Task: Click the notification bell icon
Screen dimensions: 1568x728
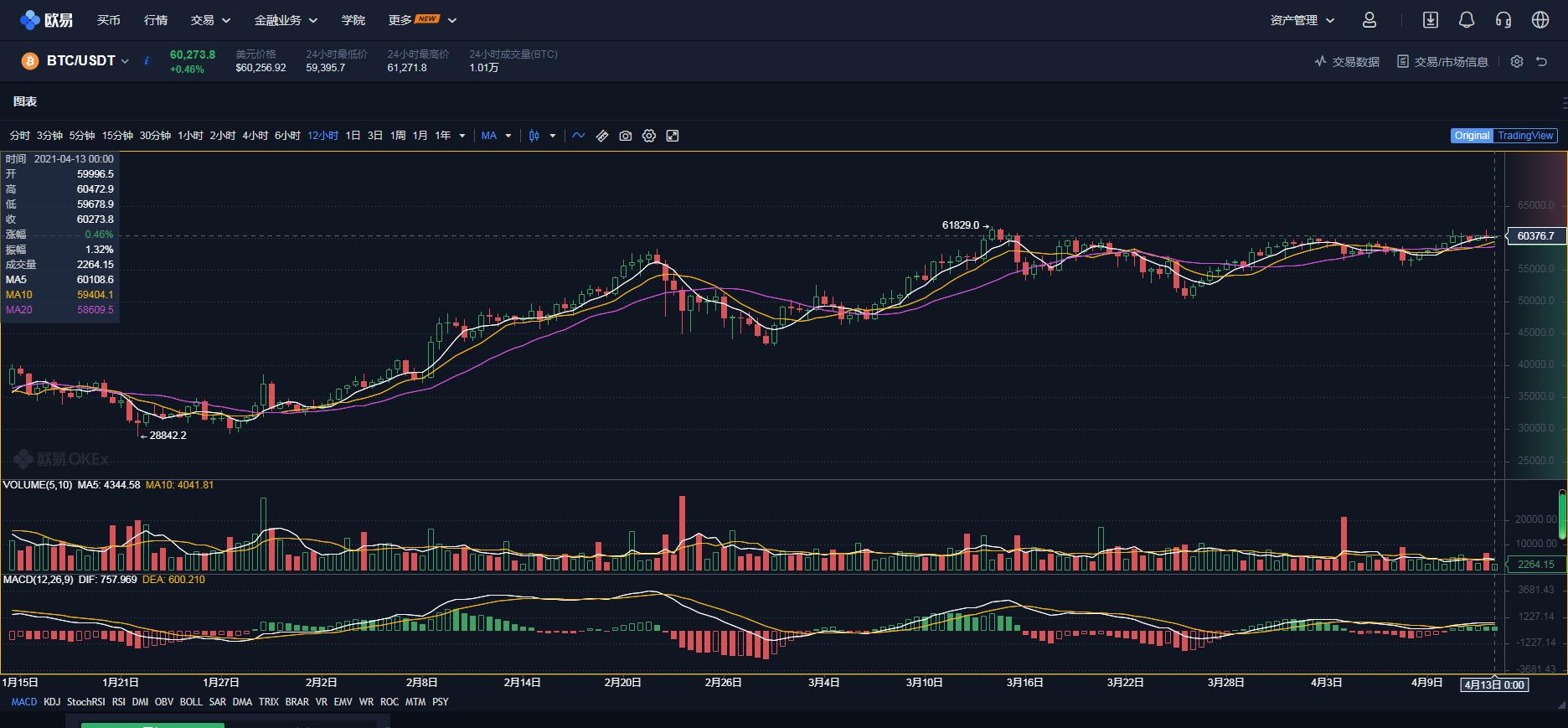Action: tap(1466, 20)
